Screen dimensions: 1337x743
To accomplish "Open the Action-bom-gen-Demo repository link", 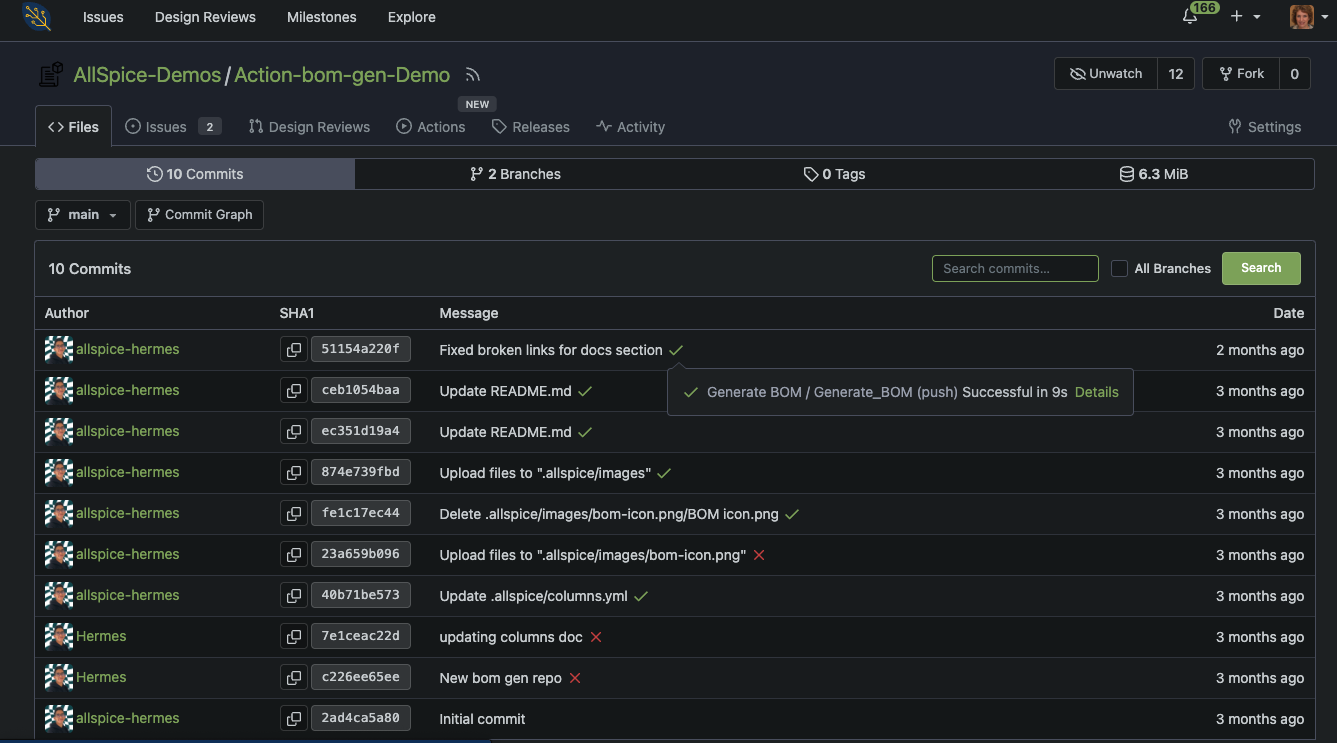I will 342,75.
